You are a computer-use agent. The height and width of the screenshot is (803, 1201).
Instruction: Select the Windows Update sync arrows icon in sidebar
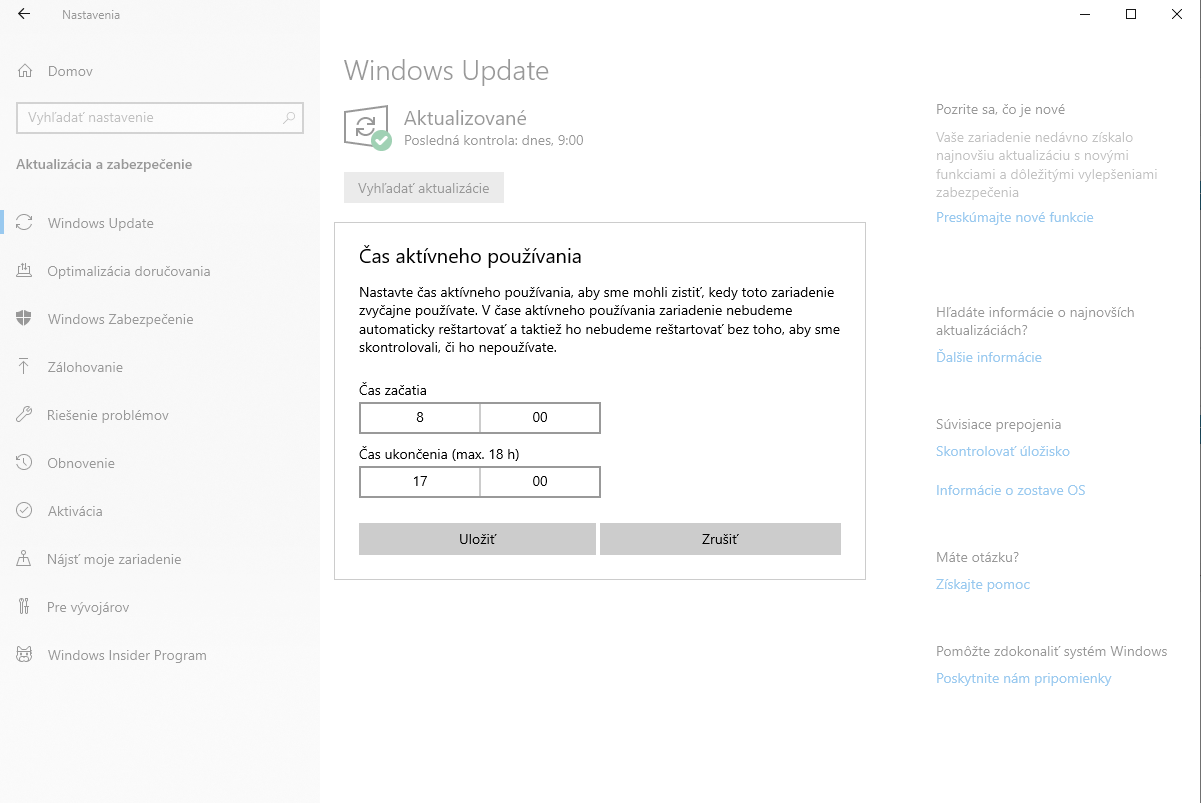coord(25,223)
